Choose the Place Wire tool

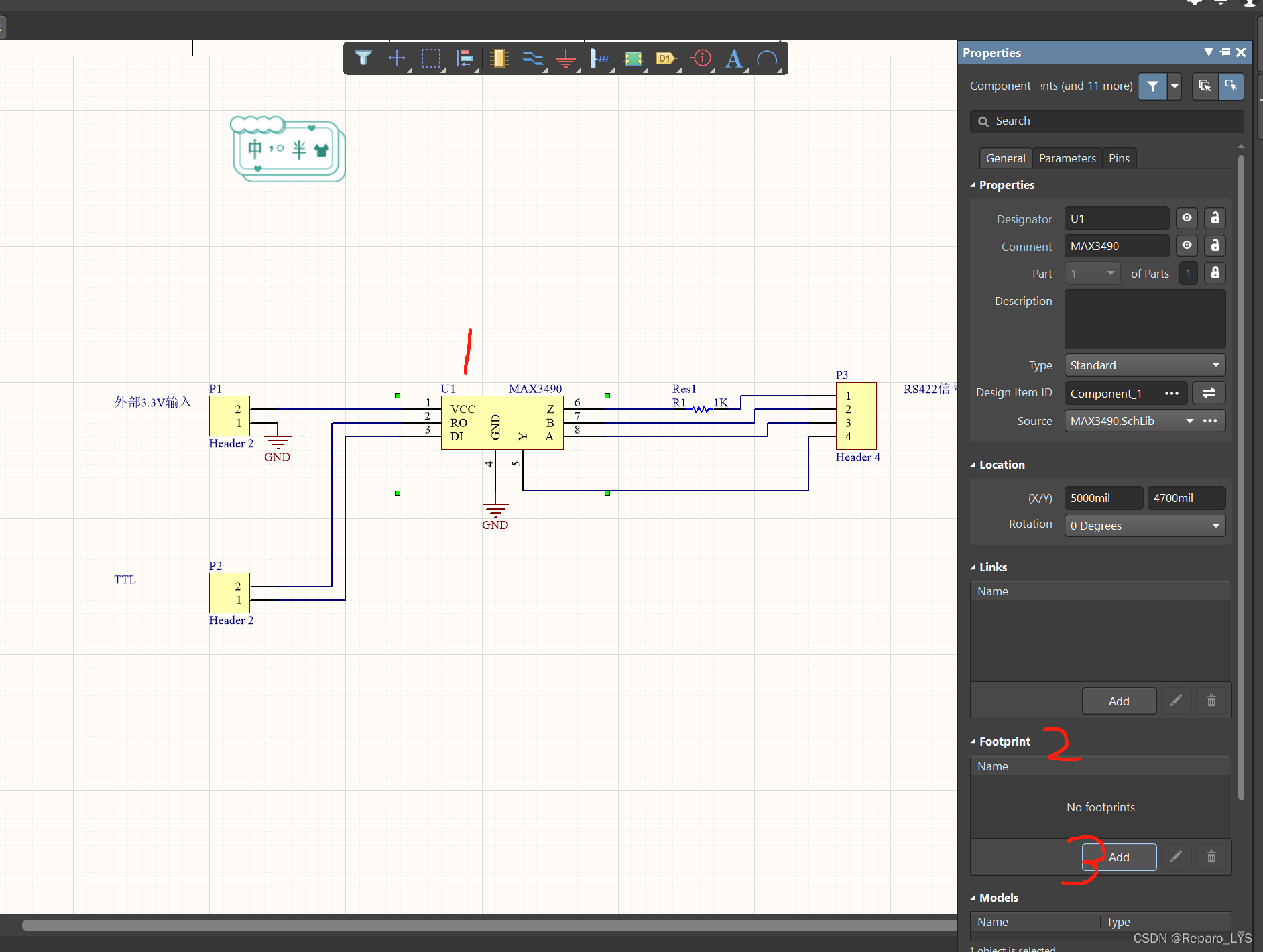pos(532,58)
